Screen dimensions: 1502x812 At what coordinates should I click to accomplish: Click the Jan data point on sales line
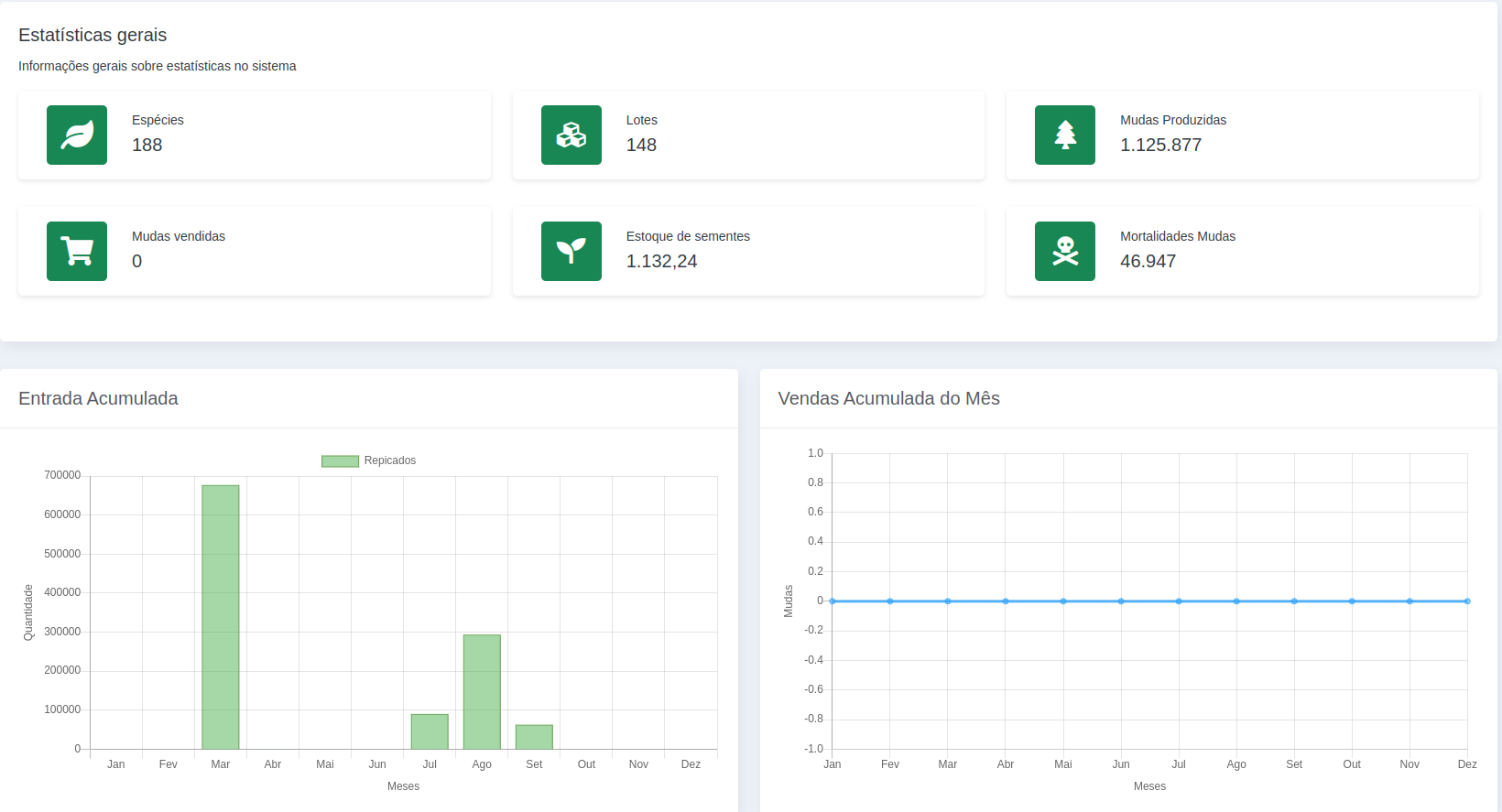[x=833, y=601]
